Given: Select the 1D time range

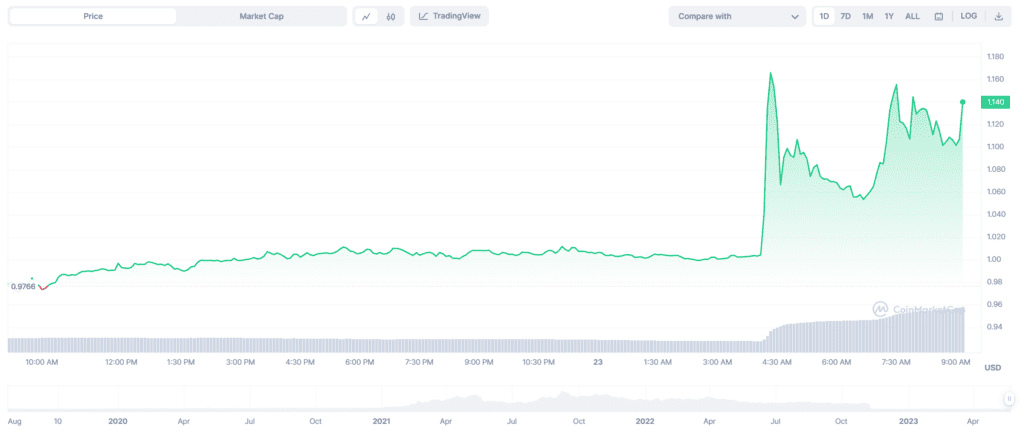Looking at the screenshot, I should (x=824, y=16).
